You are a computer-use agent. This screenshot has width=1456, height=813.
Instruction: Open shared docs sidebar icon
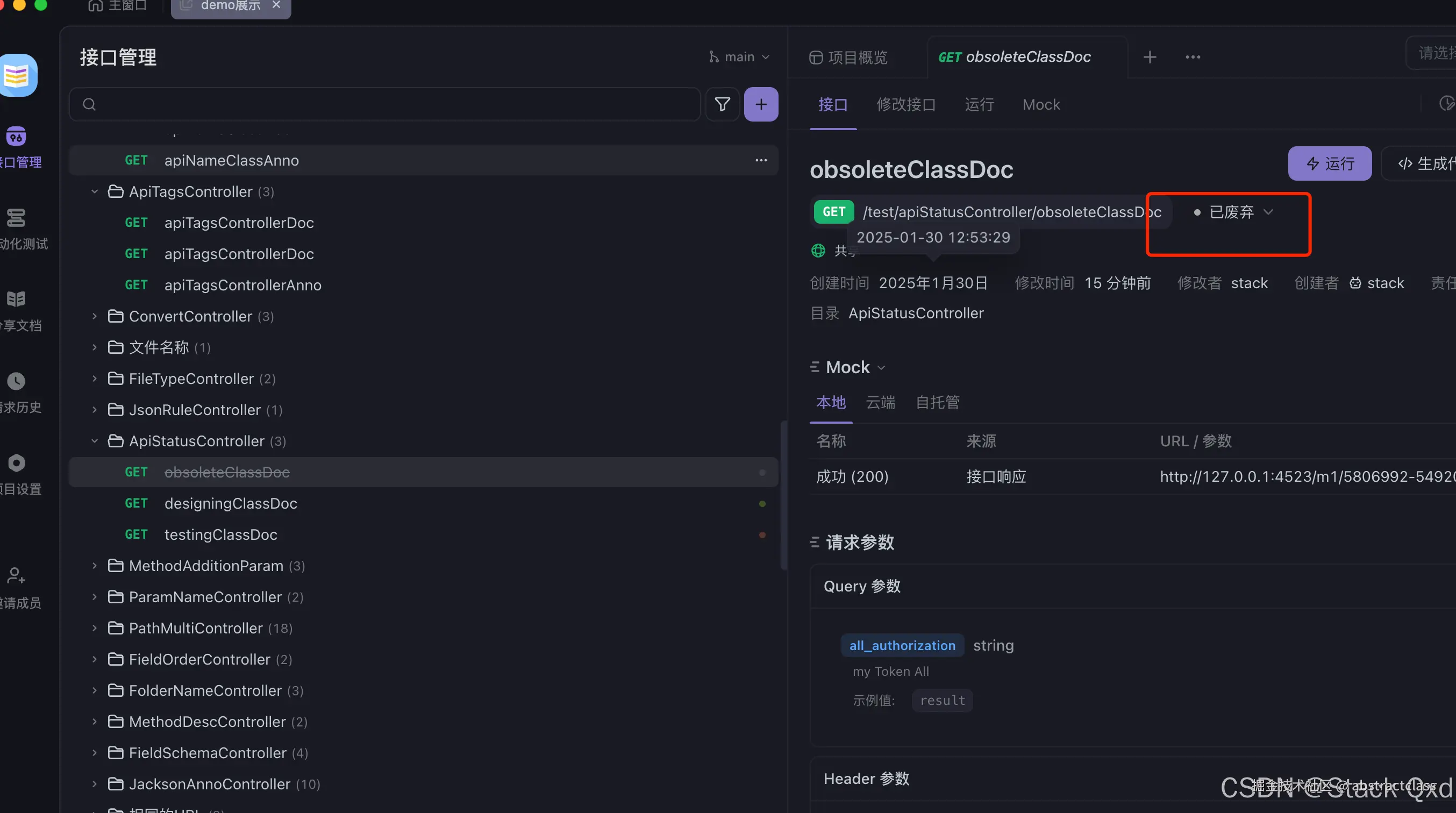[16, 299]
